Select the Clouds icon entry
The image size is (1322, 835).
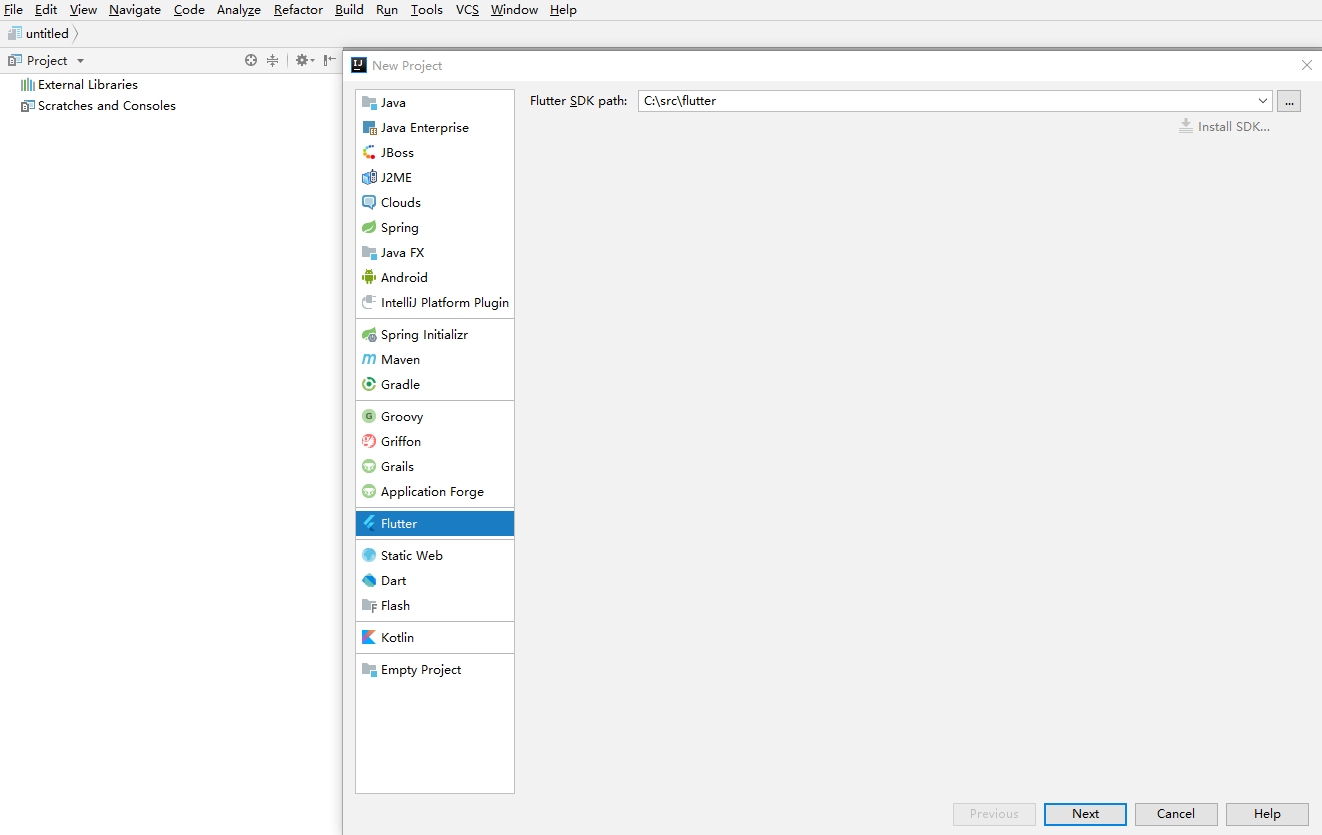[369, 203]
